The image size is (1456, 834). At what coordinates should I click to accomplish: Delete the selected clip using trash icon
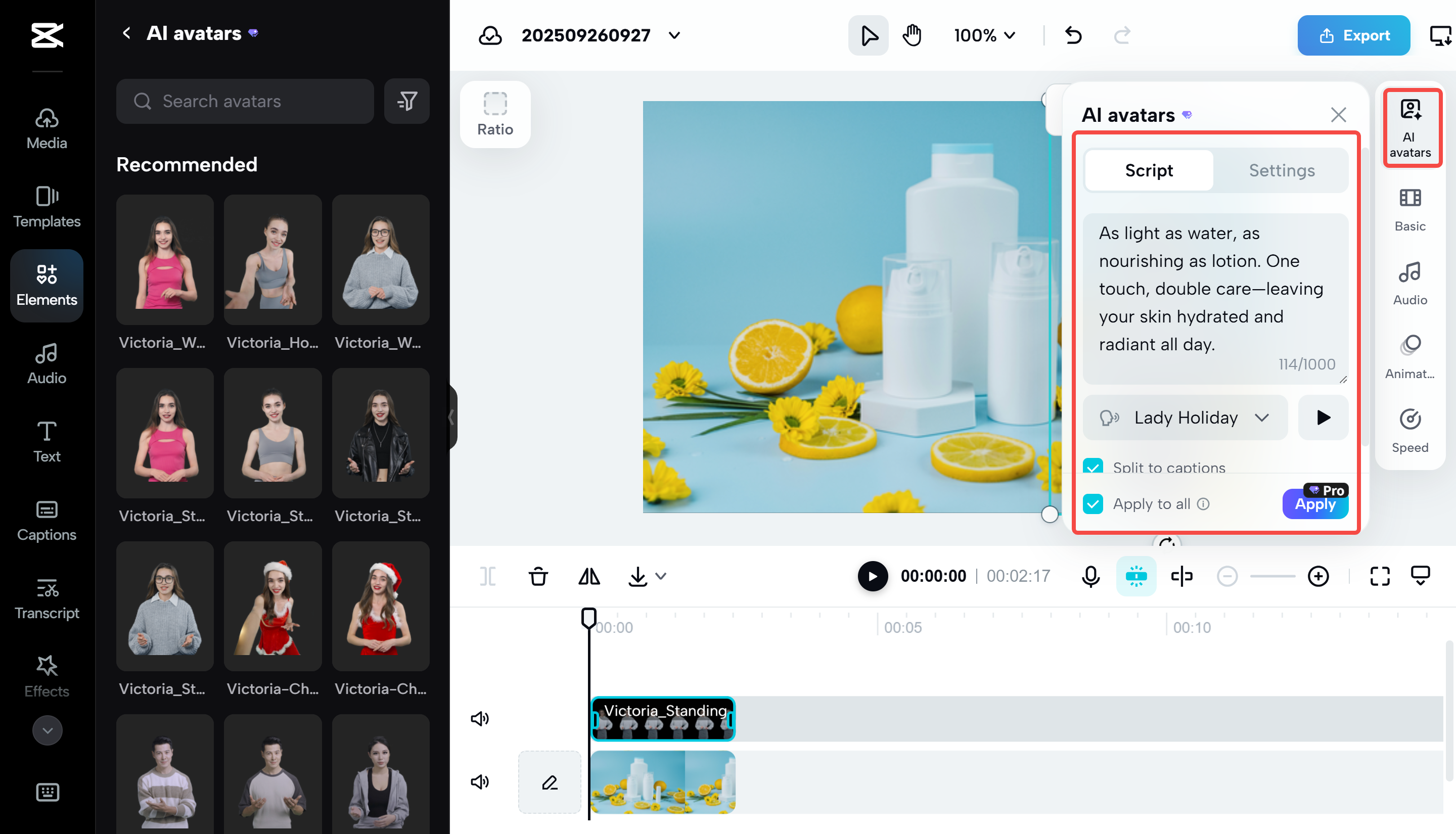(538, 576)
